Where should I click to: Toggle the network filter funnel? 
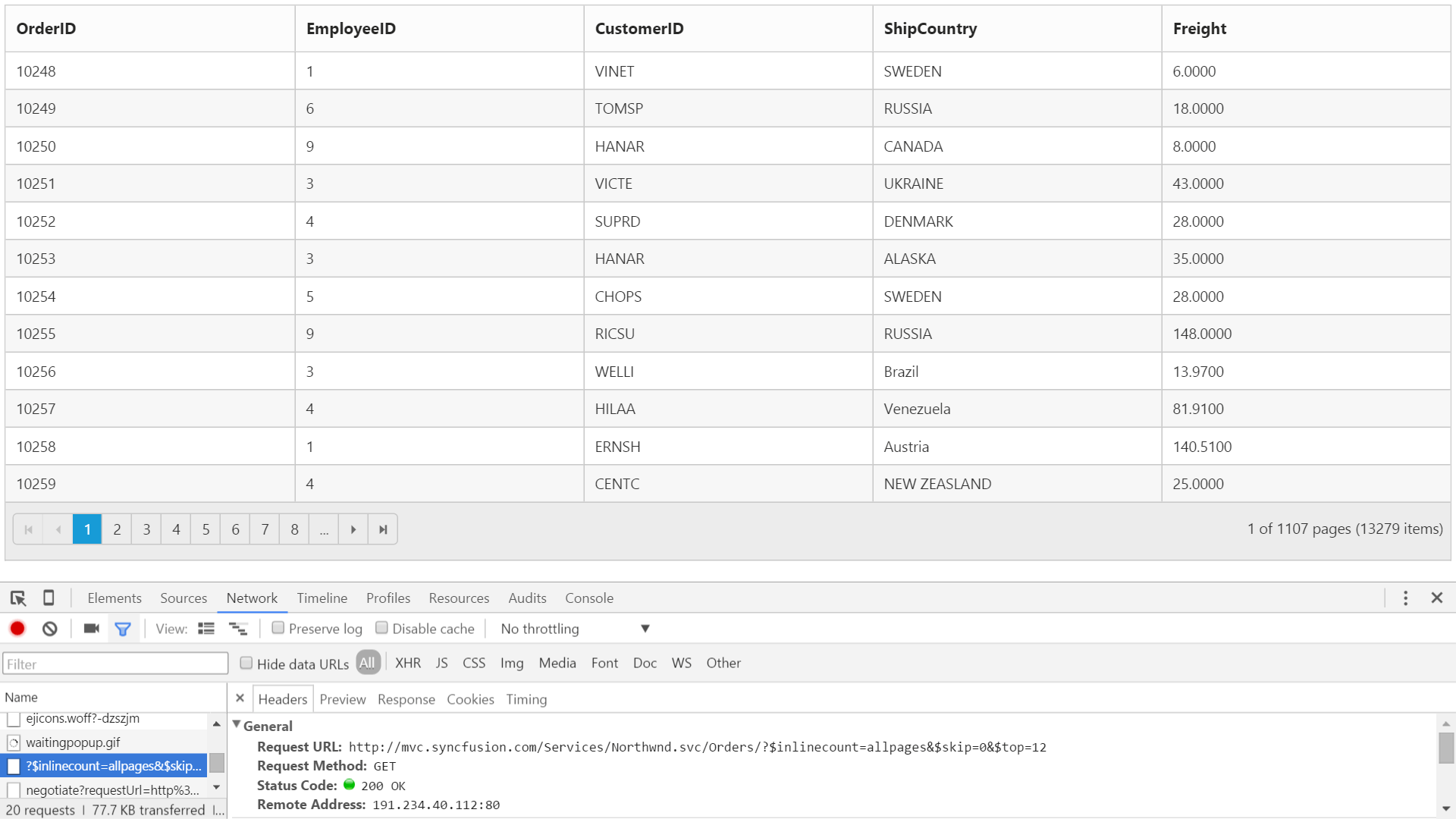tap(123, 629)
